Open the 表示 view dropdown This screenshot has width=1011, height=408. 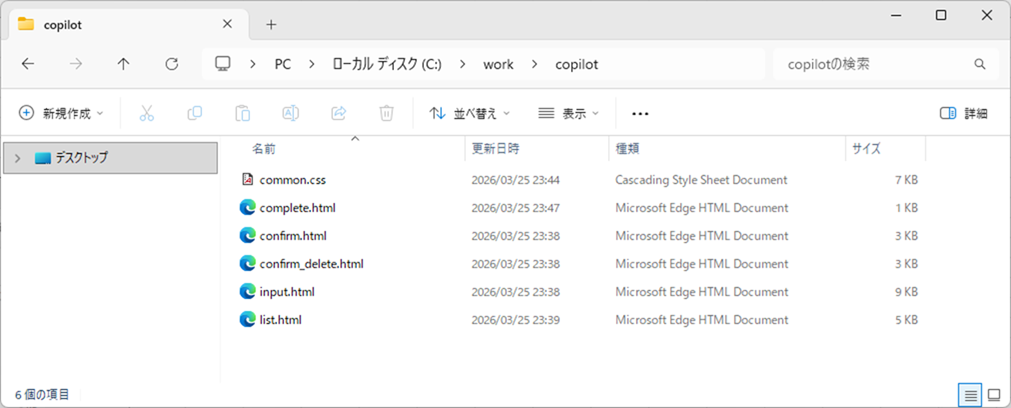click(568, 113)
